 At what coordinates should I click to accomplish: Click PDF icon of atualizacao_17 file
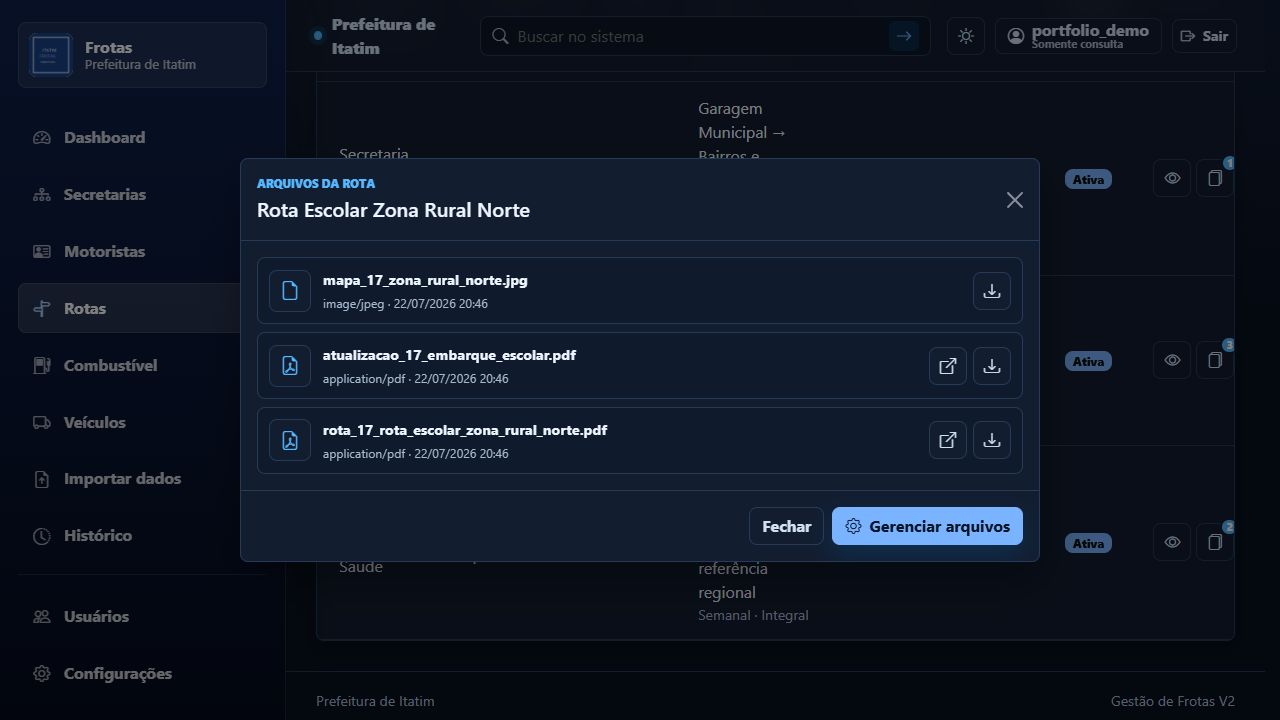tap(290, 366)
